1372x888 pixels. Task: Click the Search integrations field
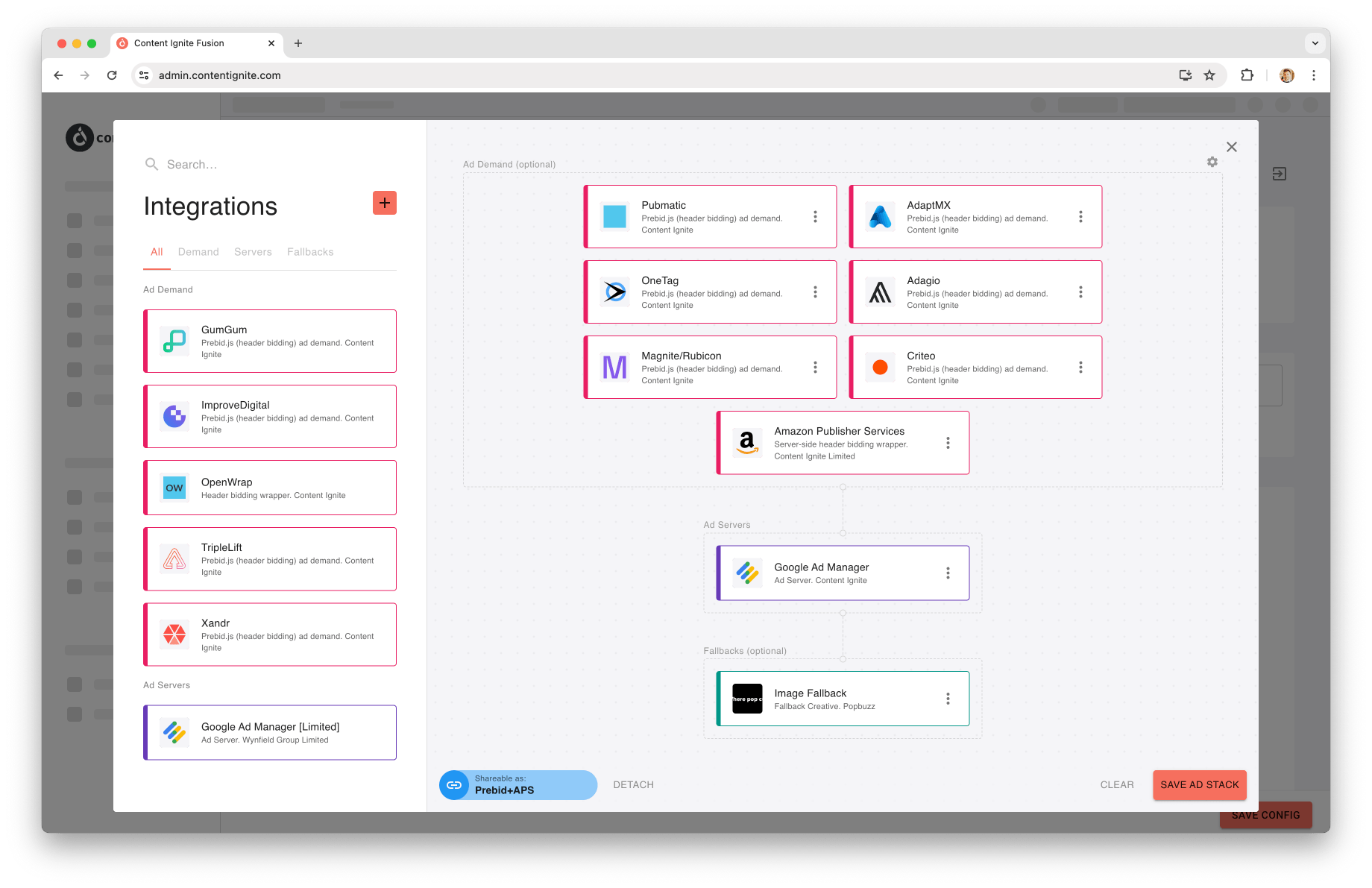(270, 164)
